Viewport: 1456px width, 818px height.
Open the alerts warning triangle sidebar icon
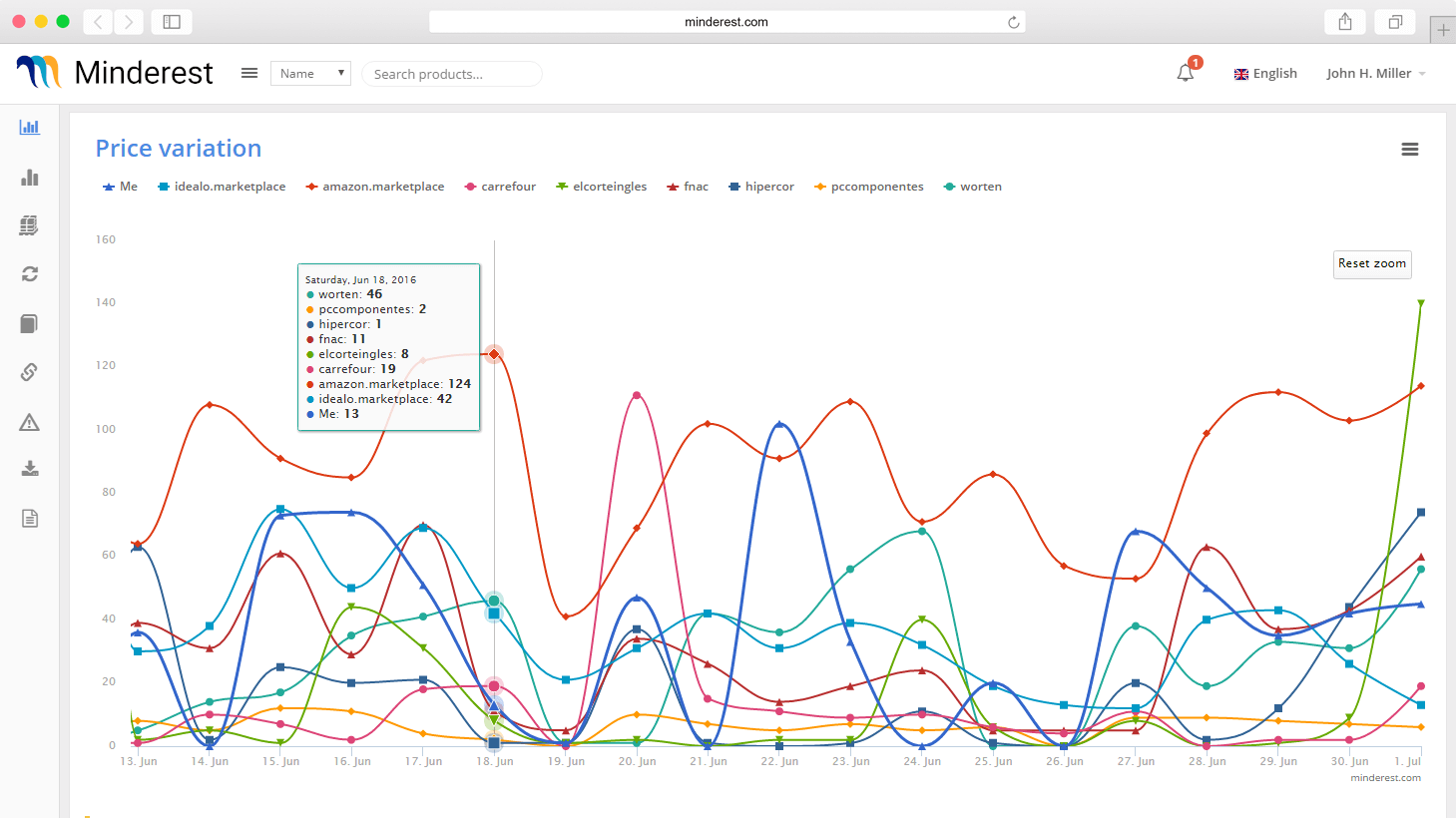[29, 422]
